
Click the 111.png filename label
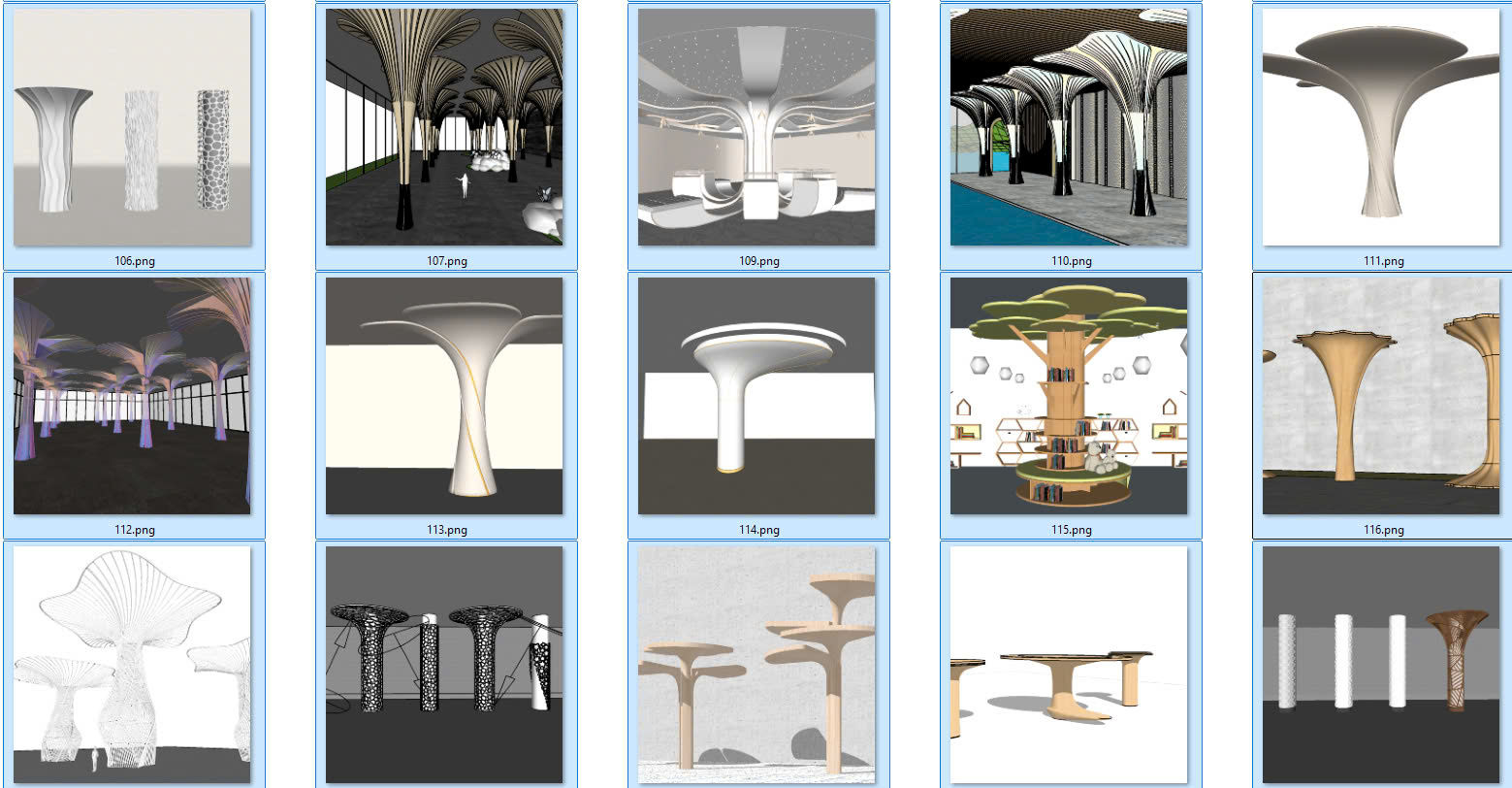tap(1382, 261)
